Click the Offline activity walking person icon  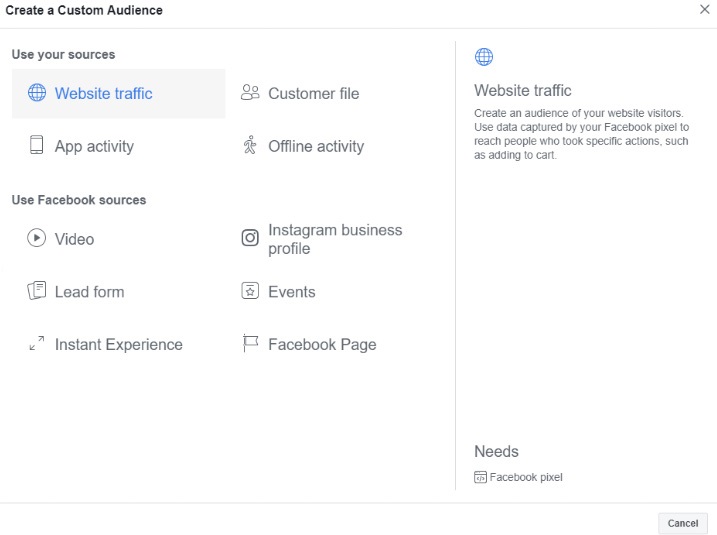250,144
